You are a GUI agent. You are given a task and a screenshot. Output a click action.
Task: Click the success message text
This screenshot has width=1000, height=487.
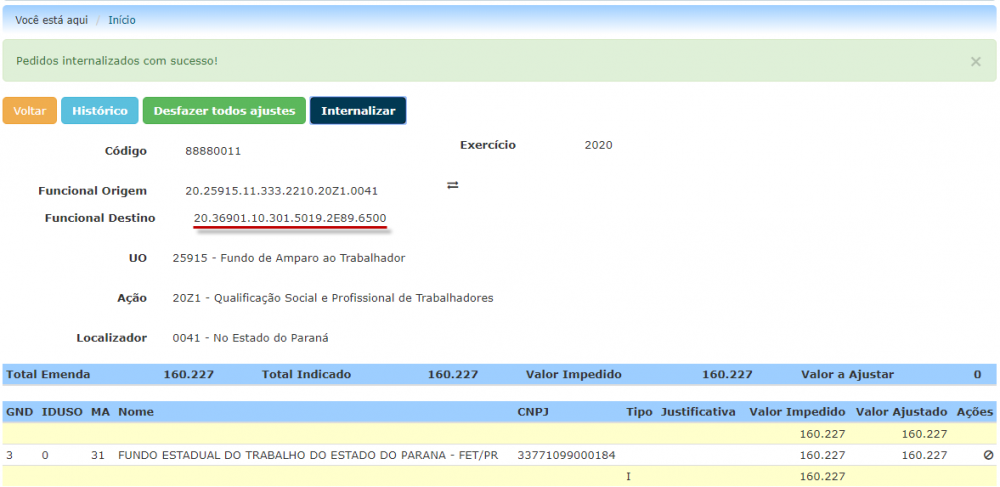[x=117, y=61]
